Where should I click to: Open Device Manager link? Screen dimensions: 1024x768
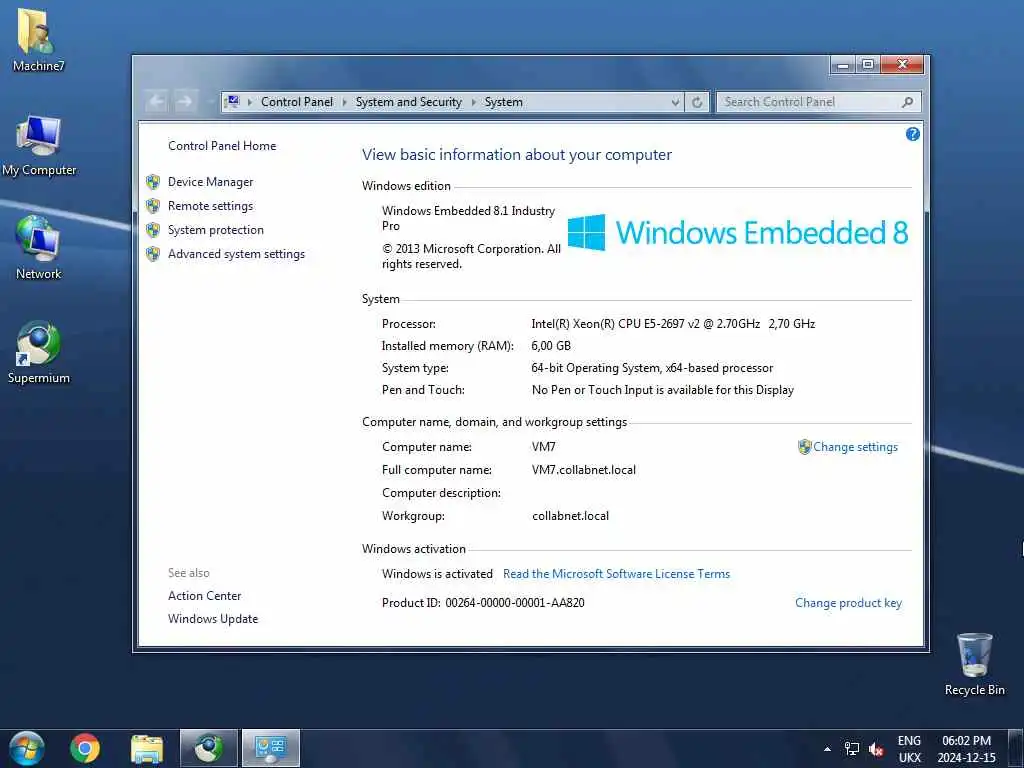(210, 182)
